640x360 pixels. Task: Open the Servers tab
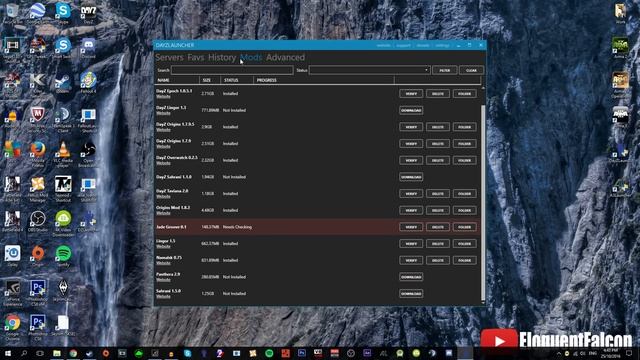169,58
